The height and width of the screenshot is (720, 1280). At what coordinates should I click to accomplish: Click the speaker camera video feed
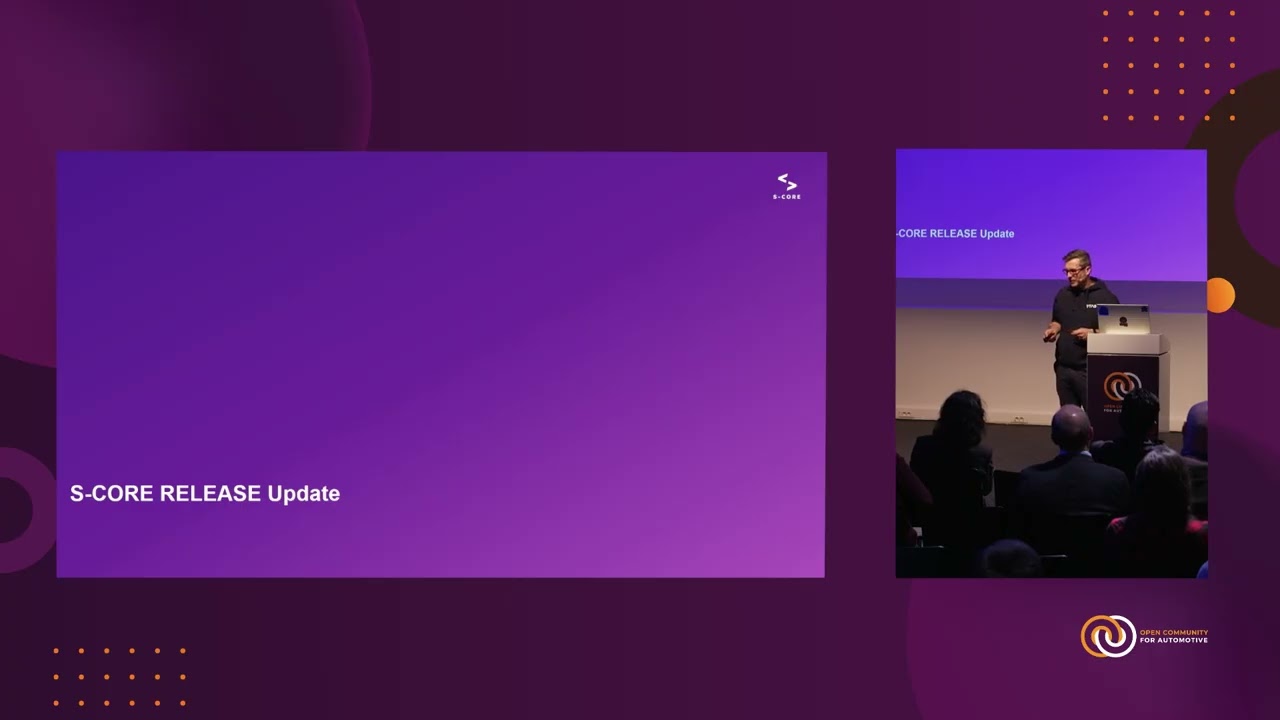click(1051, 363)
